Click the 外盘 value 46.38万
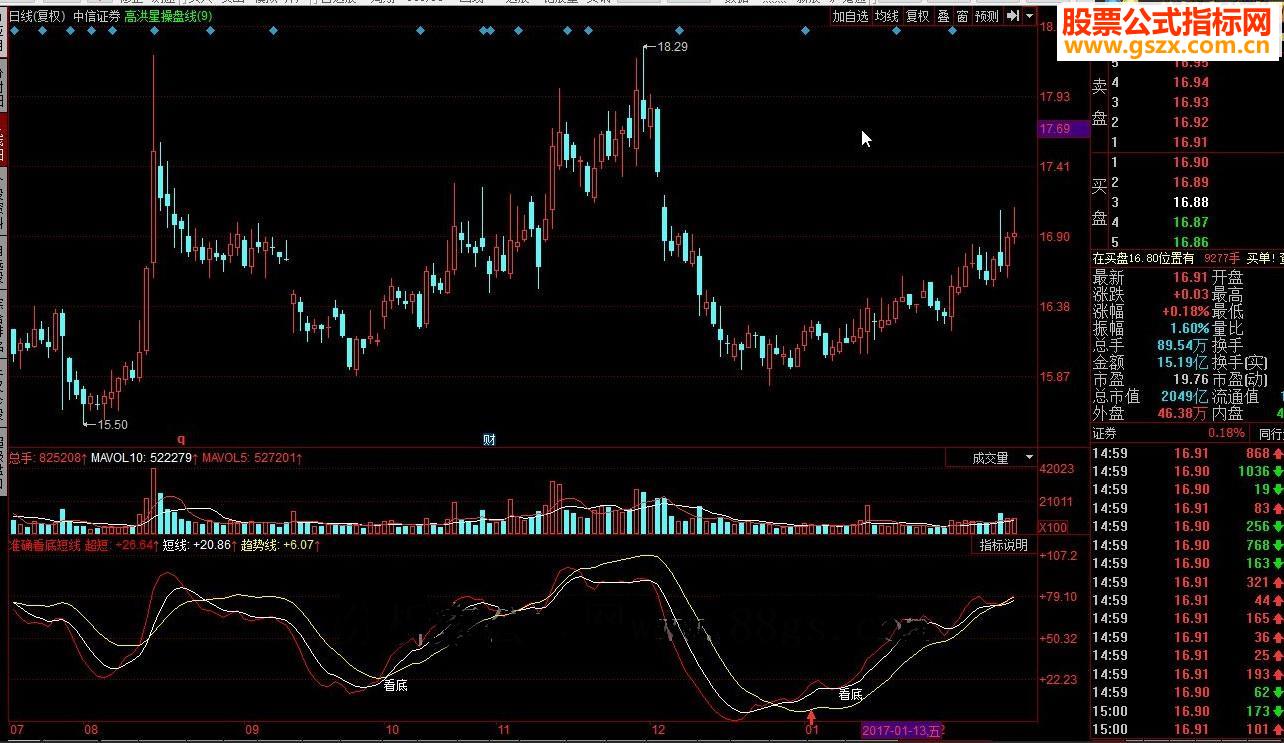Image resolution: width=1284 pixels, height=743 pixels. (x=1183, y=414)
